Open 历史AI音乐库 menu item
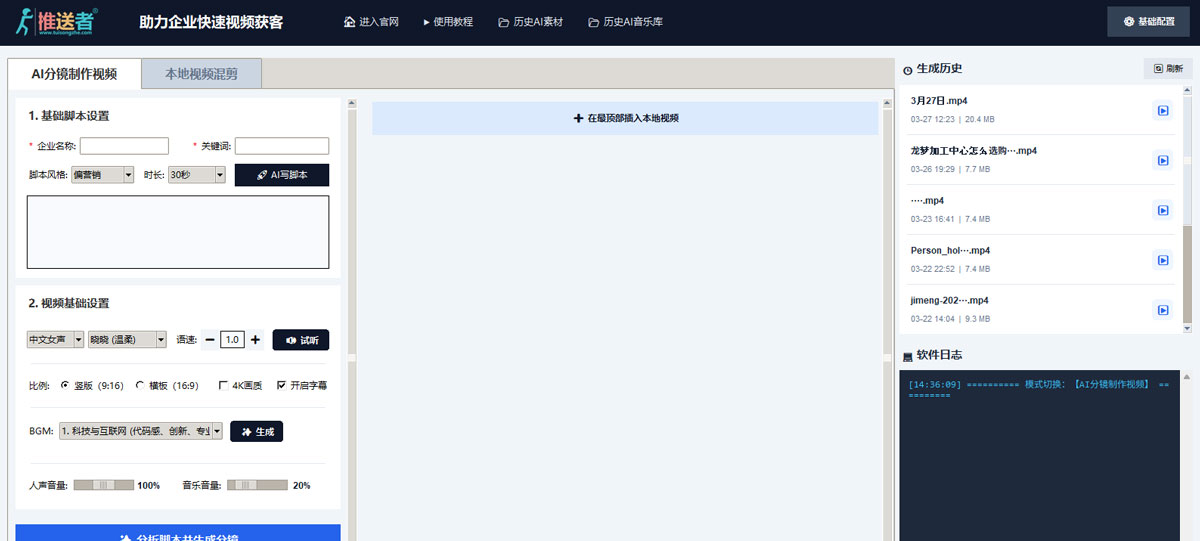Screen dimensions: 1200x541 (x=626, y=21)
